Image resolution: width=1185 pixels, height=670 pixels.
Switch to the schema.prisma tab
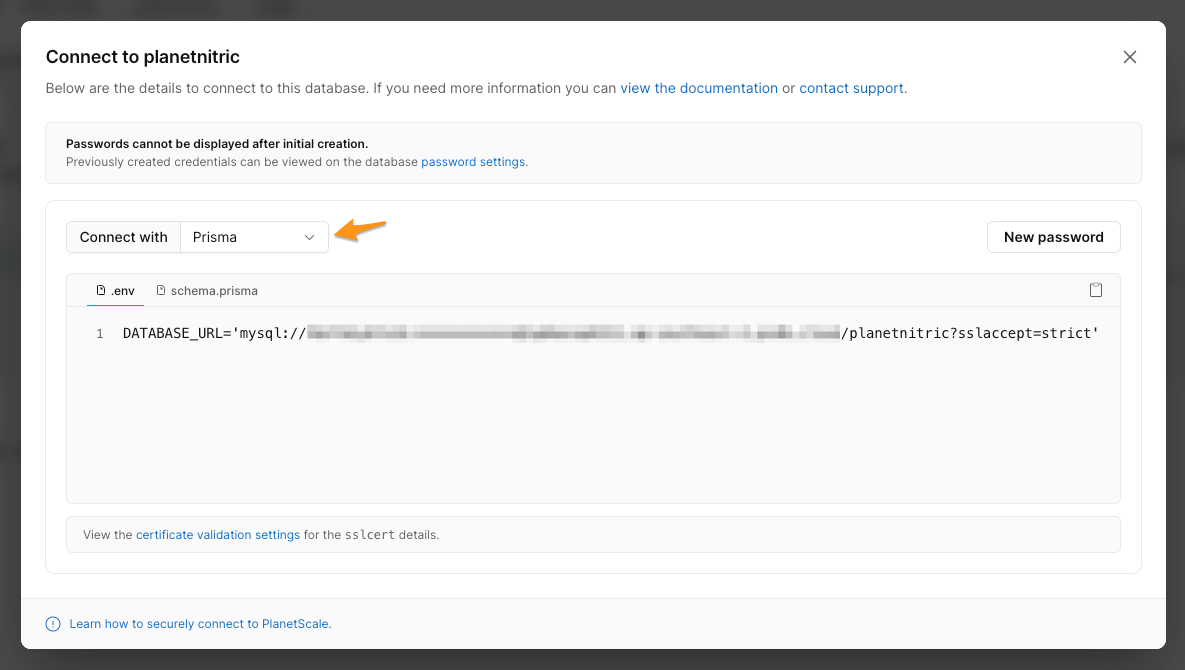coord(214,290)
